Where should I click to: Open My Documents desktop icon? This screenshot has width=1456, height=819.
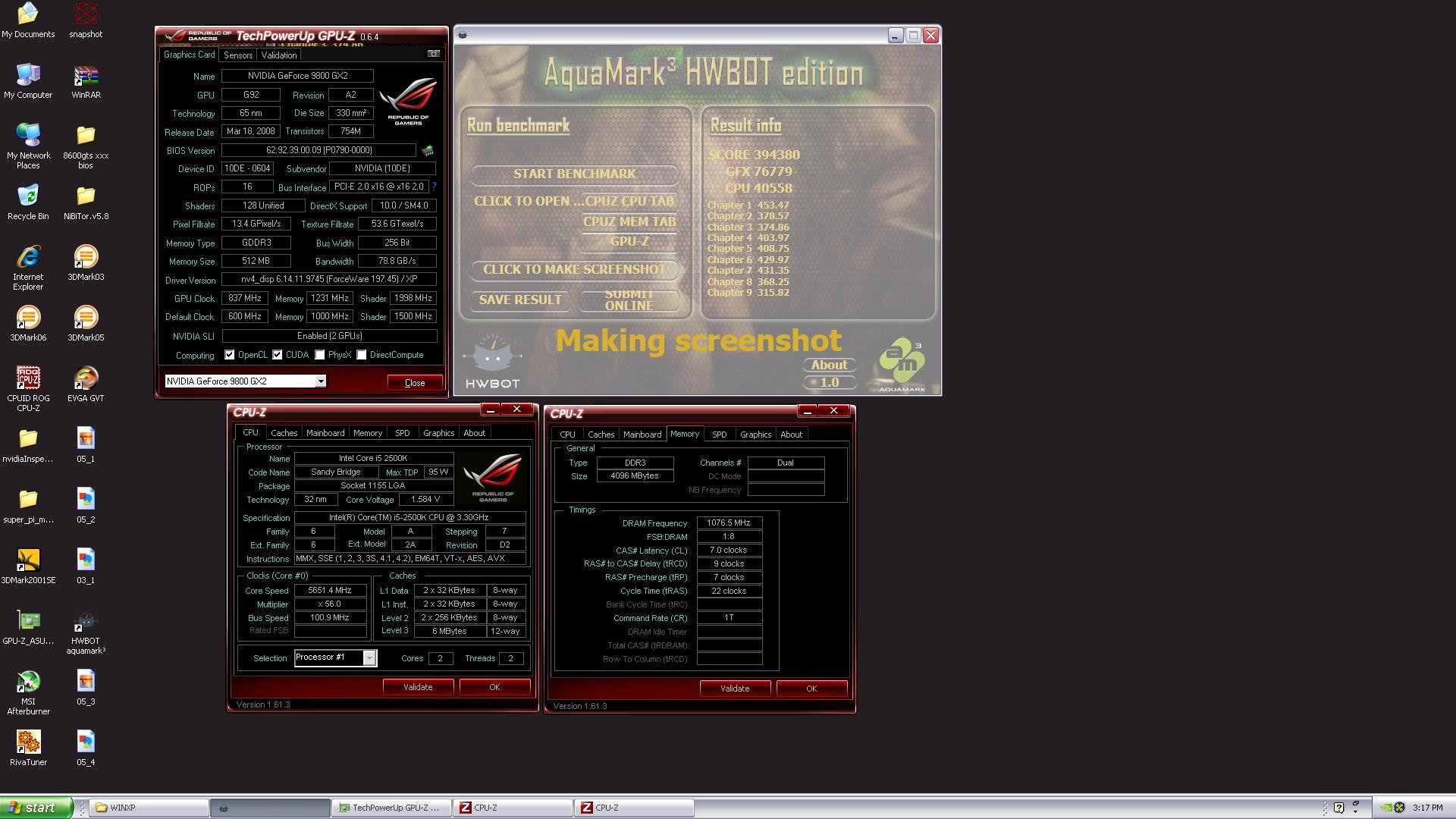(x=28, y=20)
